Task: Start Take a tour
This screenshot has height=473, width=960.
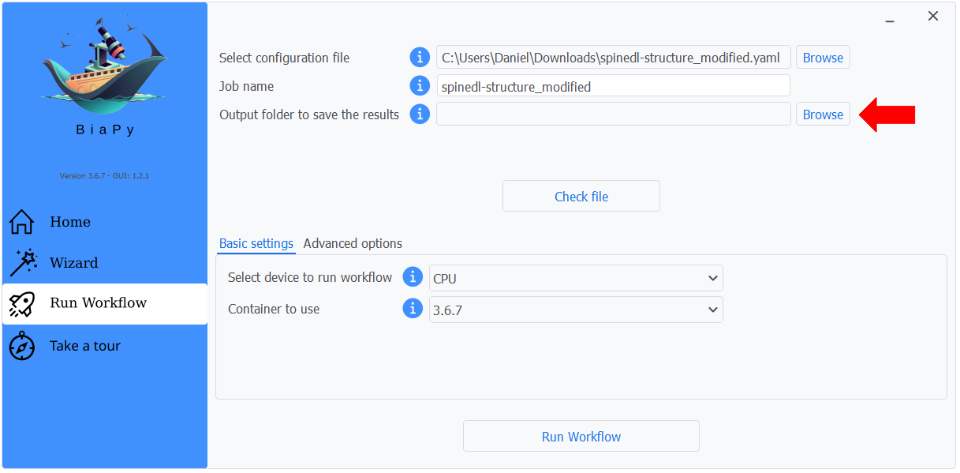Action: click(x=105, y=346)
